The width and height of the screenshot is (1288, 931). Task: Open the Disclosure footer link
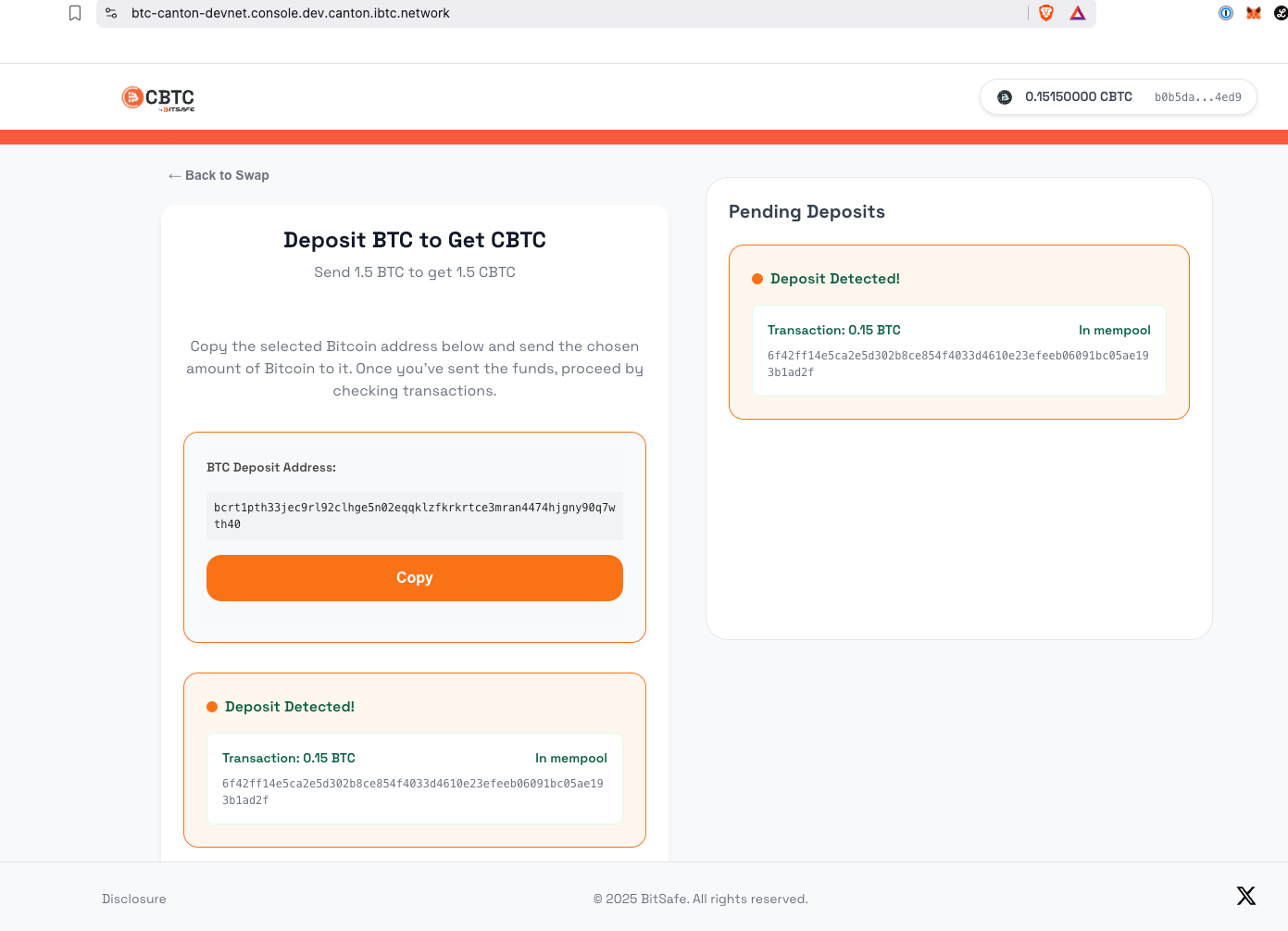134,899
